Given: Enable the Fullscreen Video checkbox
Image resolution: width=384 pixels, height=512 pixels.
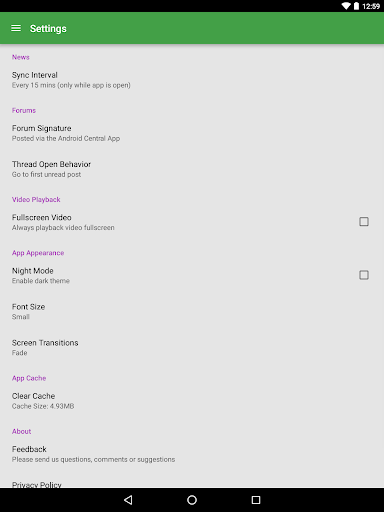Looking at the screenshot, I should 364,222.
